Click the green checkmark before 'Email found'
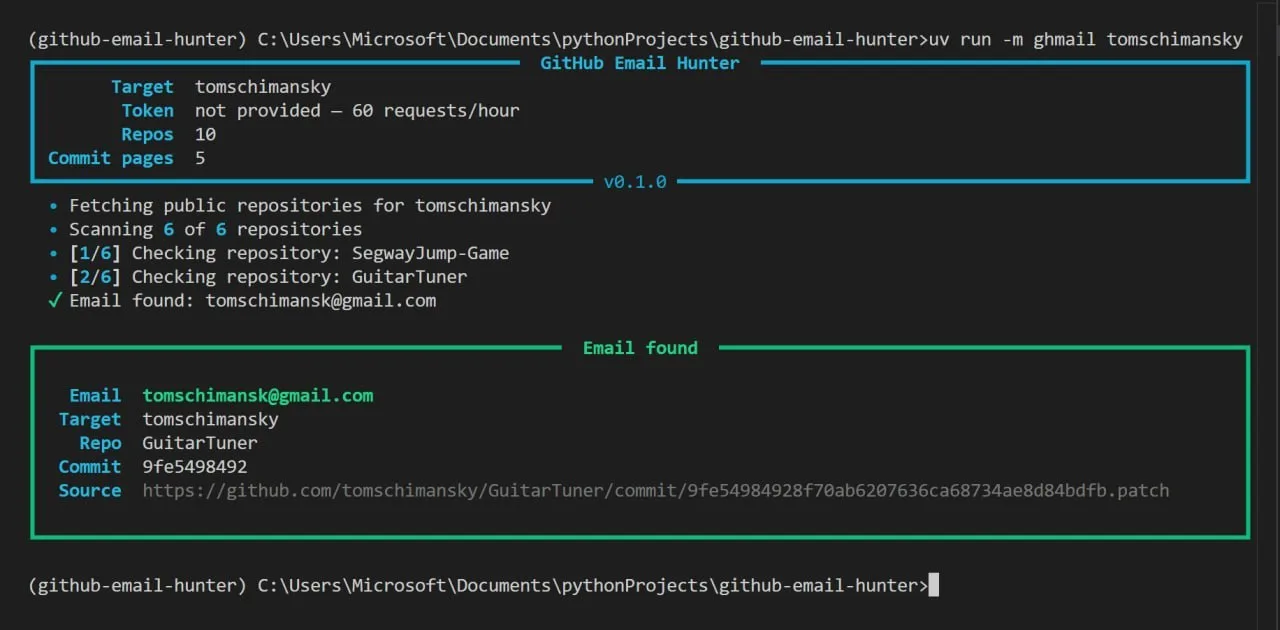Viewport: 1280px width, 630px height. 54,300
